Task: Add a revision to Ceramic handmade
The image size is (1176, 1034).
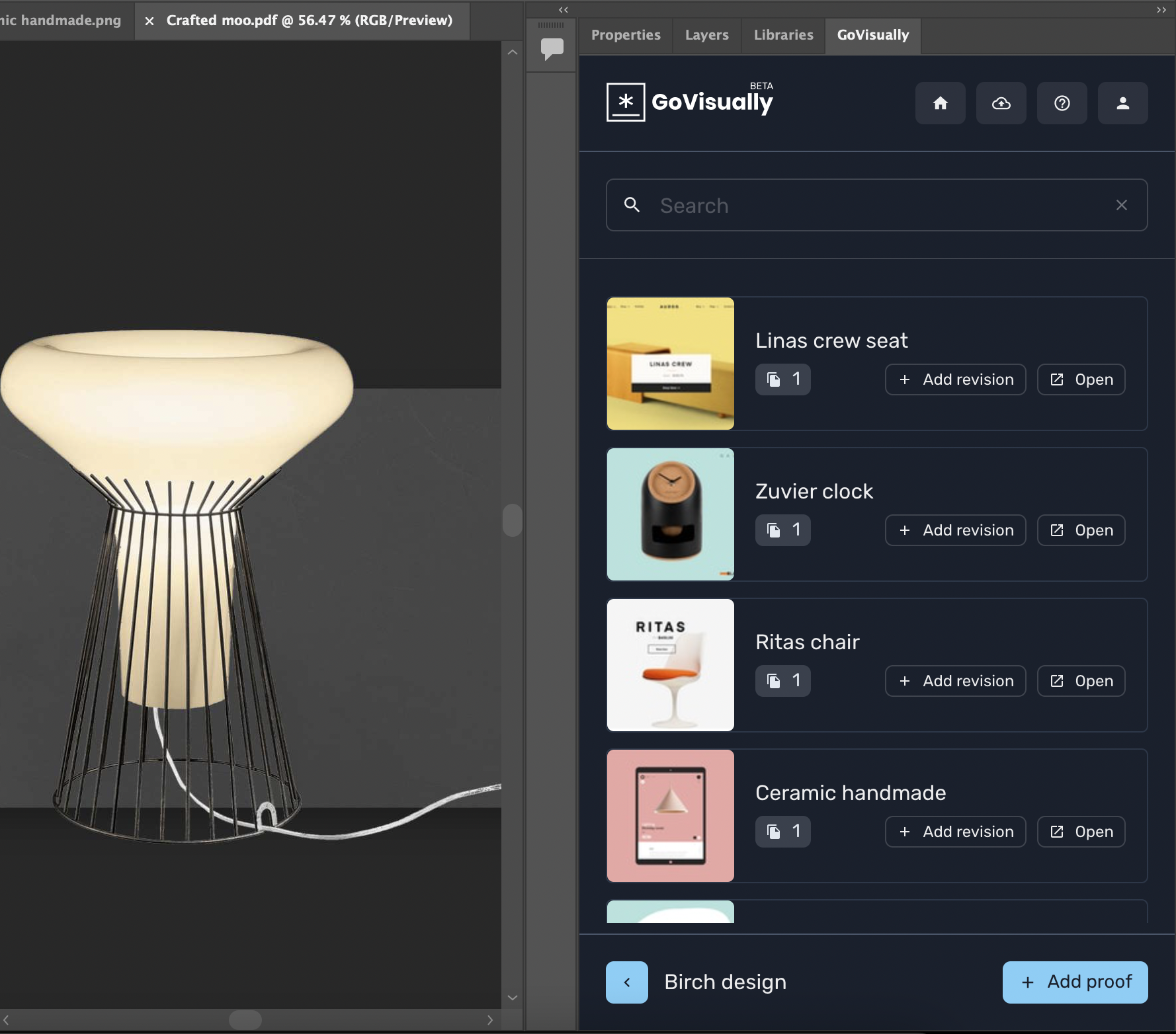Action: 955,831
